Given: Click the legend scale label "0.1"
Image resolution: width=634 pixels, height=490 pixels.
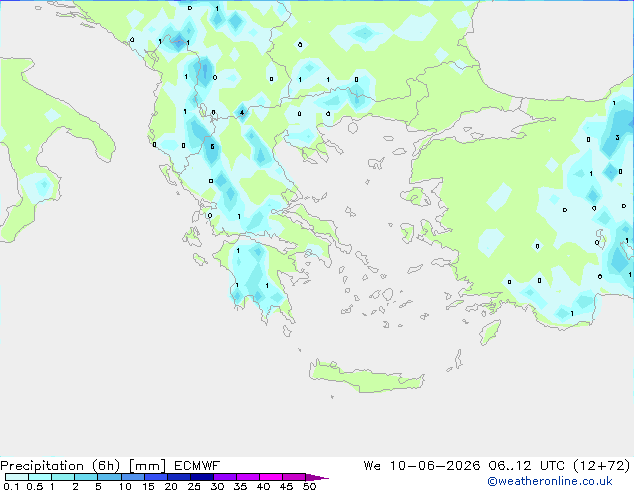Looking at the screenshot, I should [11, 486].
